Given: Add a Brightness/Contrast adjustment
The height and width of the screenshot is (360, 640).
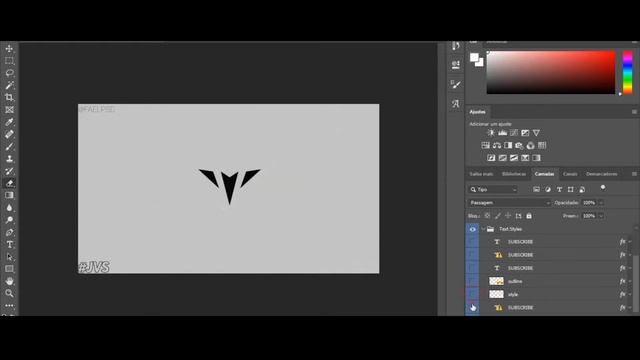Looking at the screenshot, I should [x=491, y=133].
